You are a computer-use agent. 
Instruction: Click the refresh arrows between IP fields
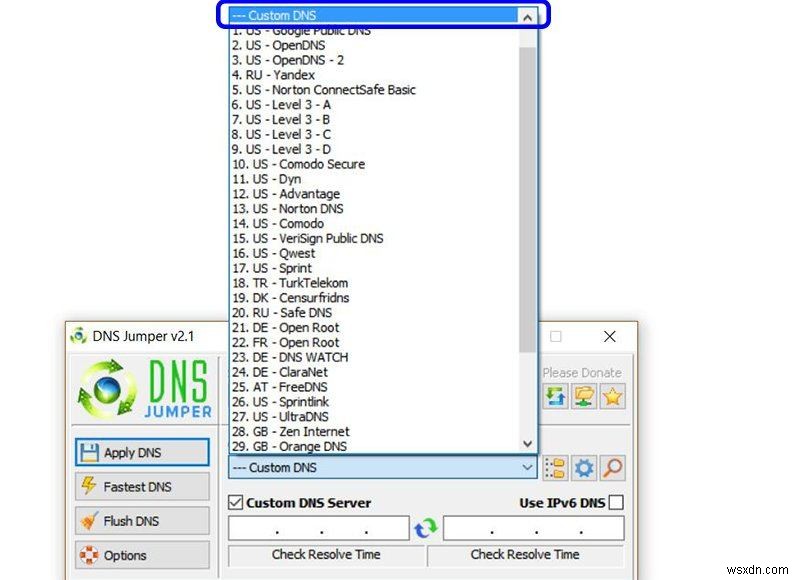(427, 528)
